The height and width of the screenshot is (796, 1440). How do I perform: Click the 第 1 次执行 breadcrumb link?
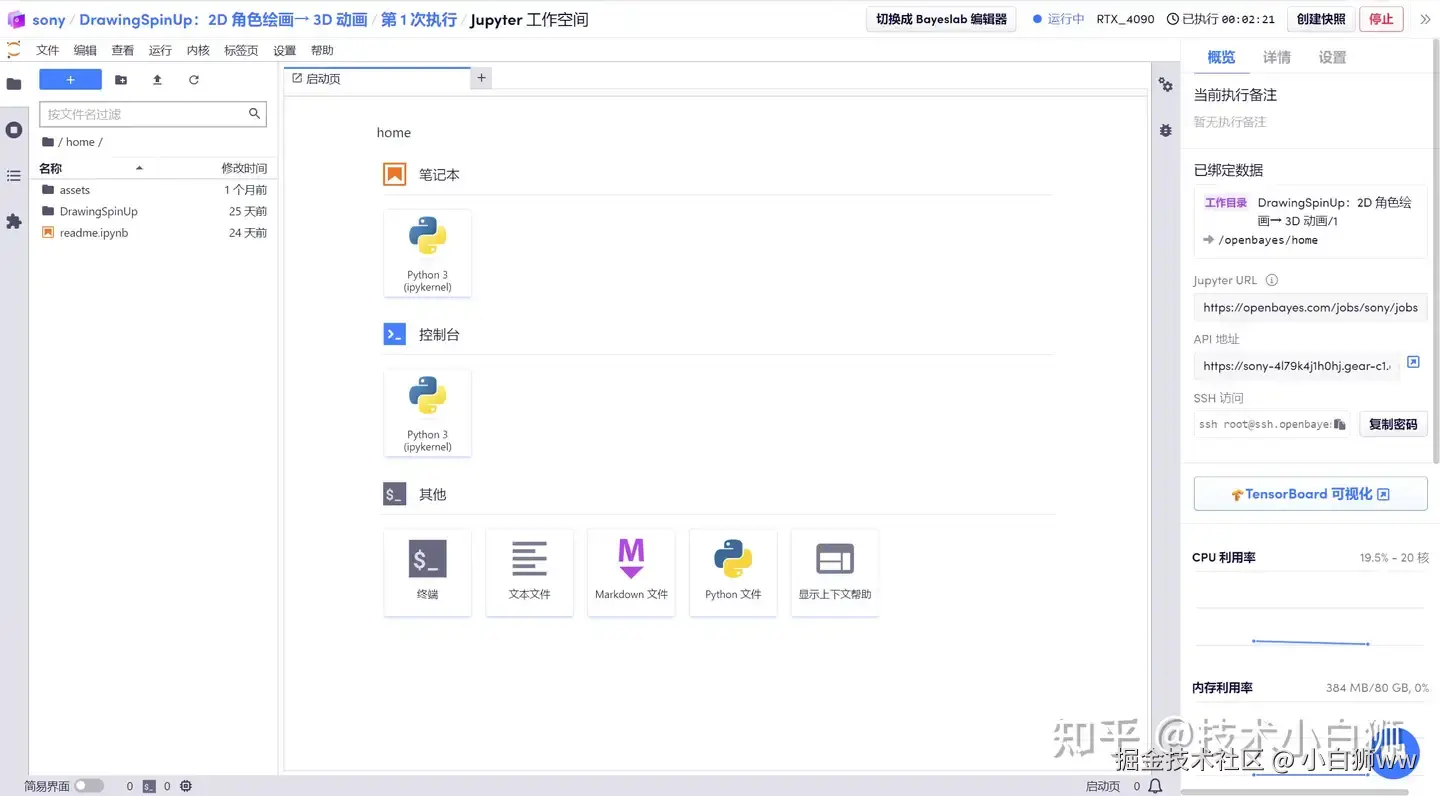click(419, 19)
